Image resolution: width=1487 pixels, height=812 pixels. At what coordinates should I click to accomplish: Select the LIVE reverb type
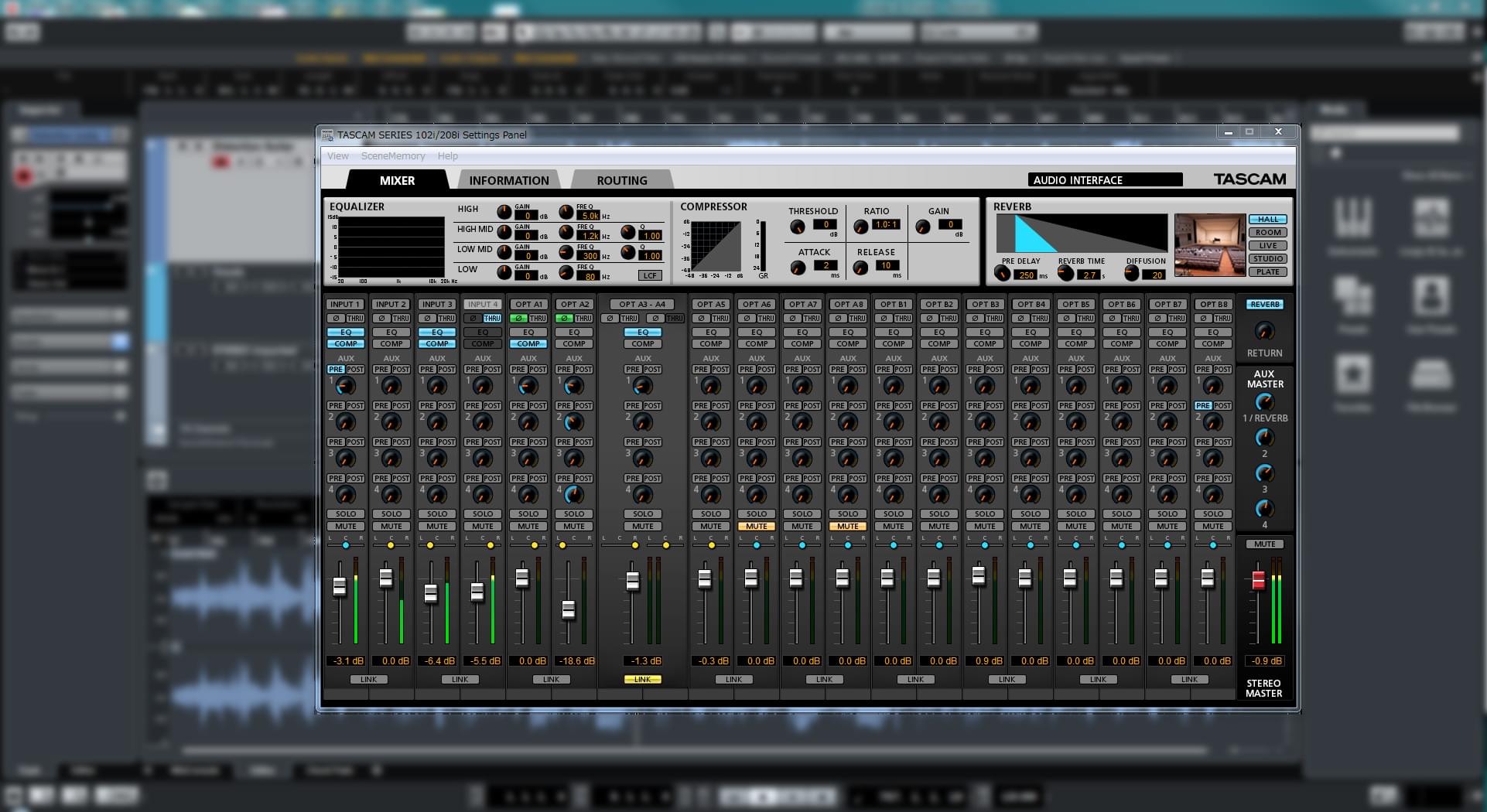(x=1268, y=245)
